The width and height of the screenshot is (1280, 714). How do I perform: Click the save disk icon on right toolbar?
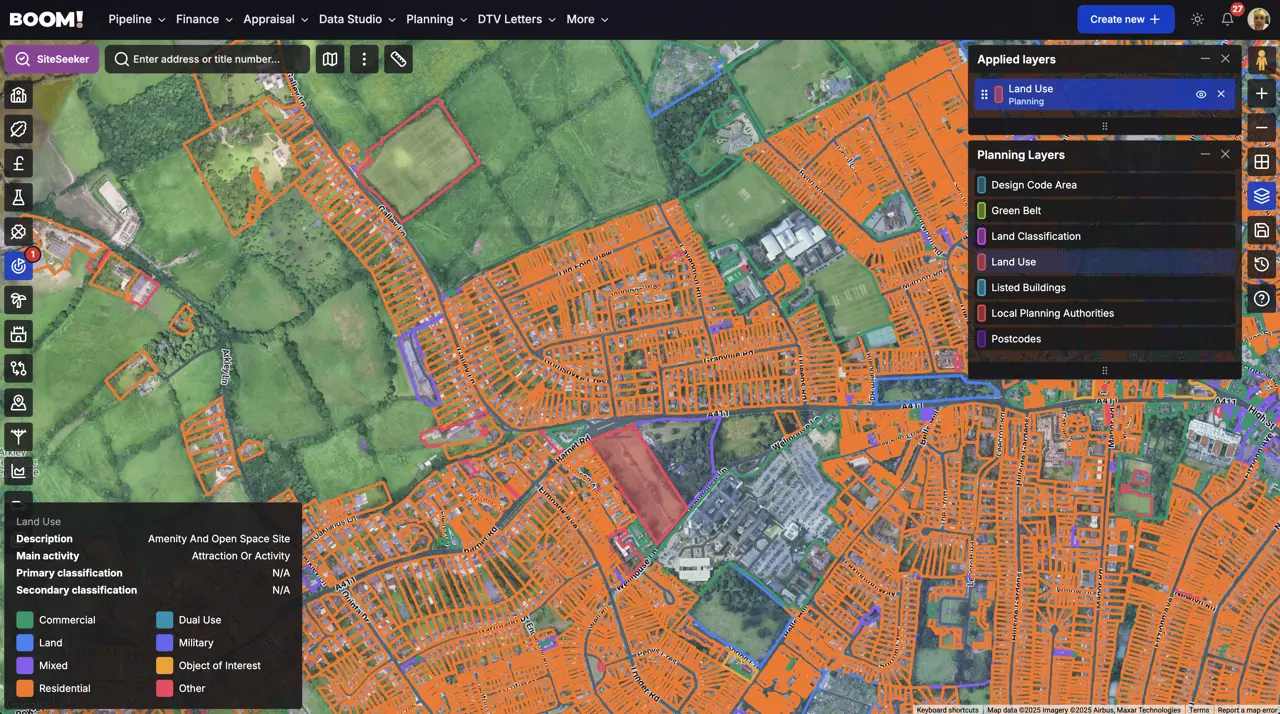click(x=1262, y=231)
